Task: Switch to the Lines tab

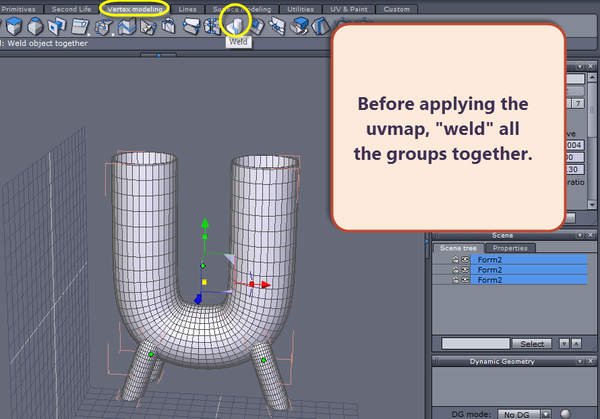Action: pyautogui.click(x=187, y=9)
